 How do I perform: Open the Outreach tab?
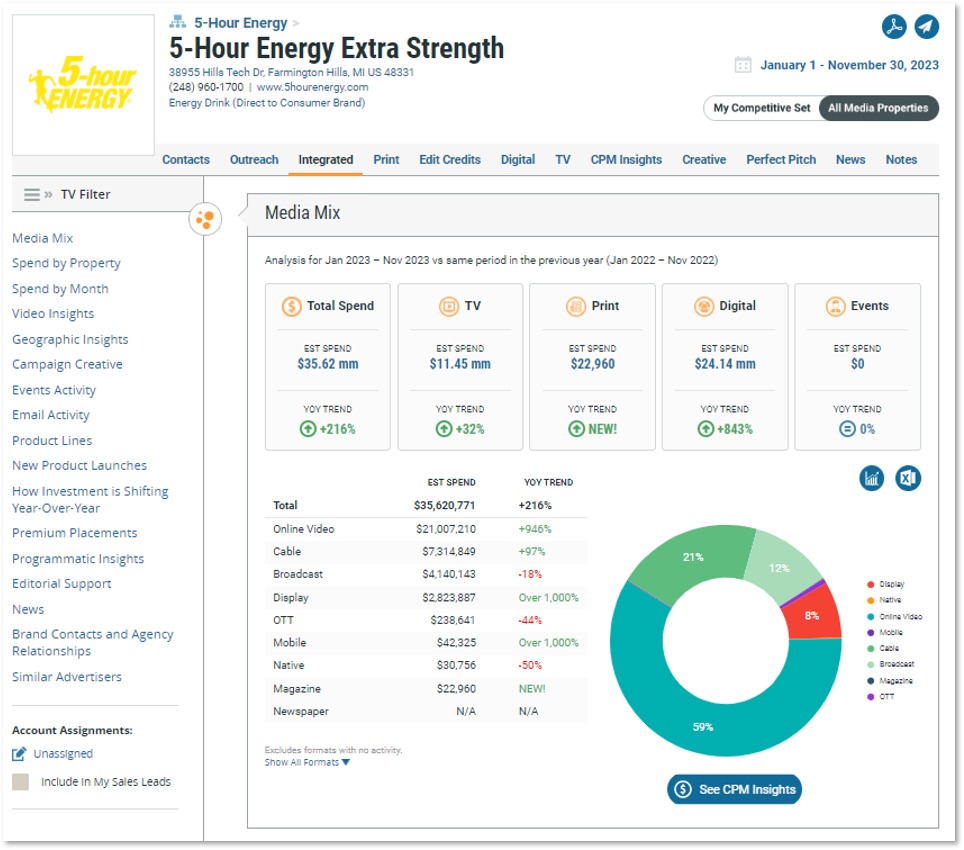tap(254, 160)
